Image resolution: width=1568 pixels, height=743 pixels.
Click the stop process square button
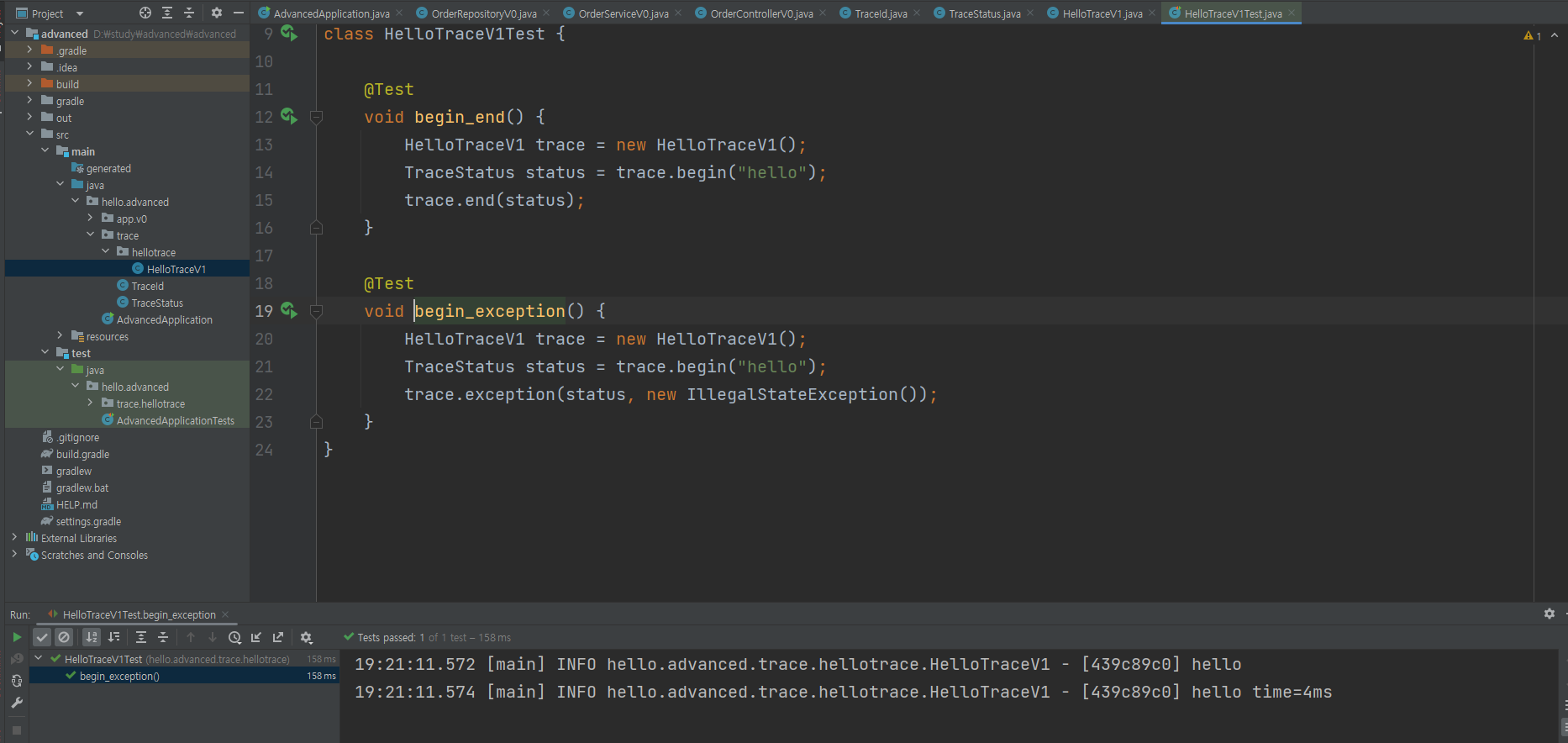[x=17, y=730]
